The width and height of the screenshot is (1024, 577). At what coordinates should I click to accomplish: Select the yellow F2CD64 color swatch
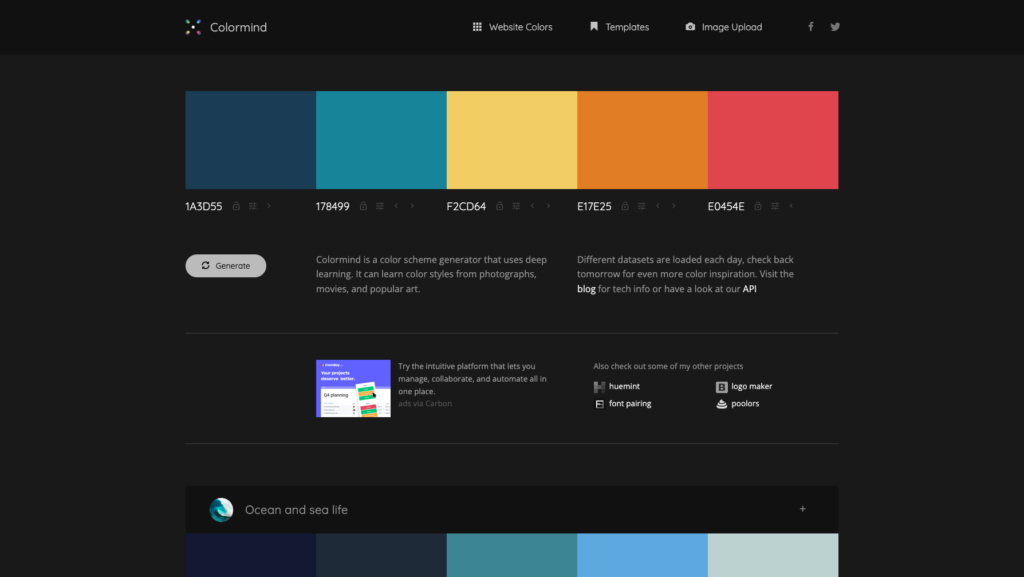(512, 140)
